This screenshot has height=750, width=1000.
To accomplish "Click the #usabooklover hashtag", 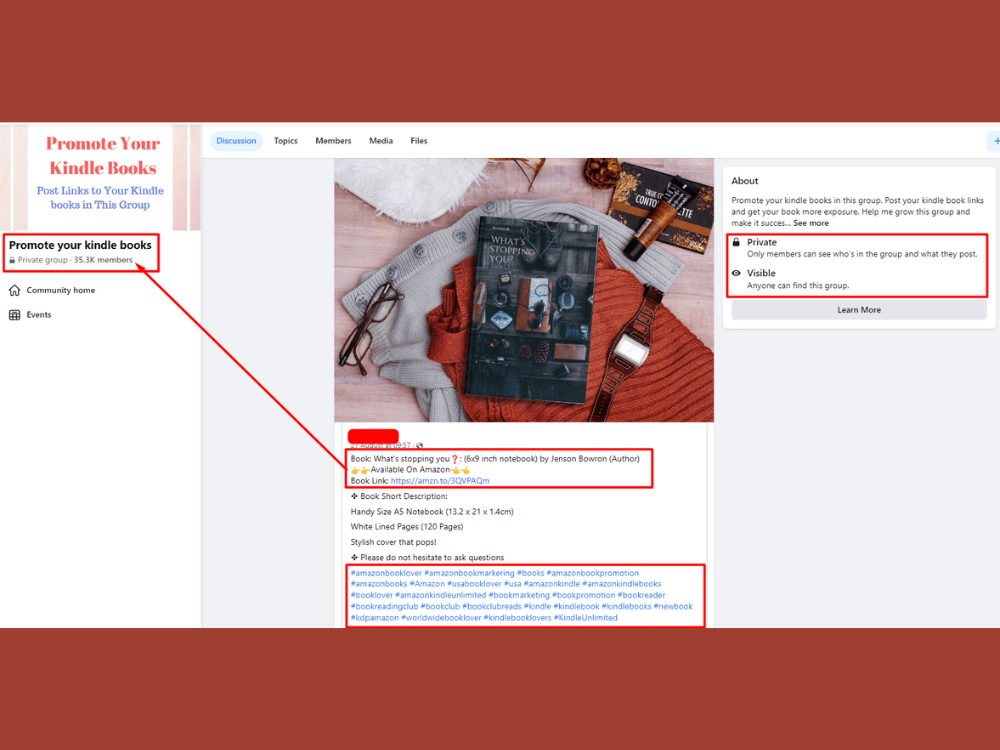I will [474, 584].
